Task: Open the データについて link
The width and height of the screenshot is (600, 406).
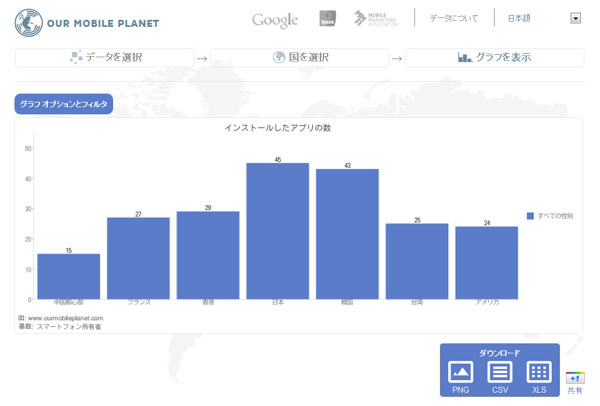Action: point(453,18)
